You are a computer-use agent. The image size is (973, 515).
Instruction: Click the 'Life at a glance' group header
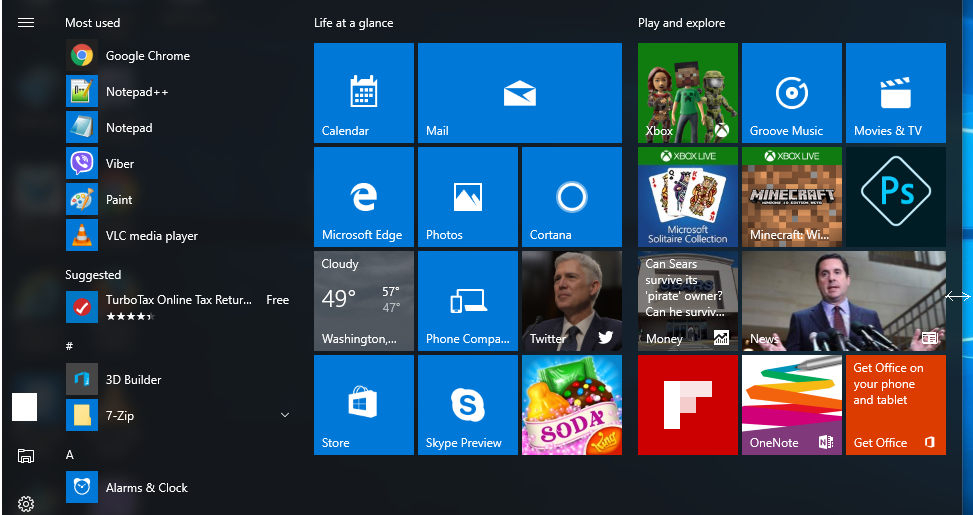[354, 23]
